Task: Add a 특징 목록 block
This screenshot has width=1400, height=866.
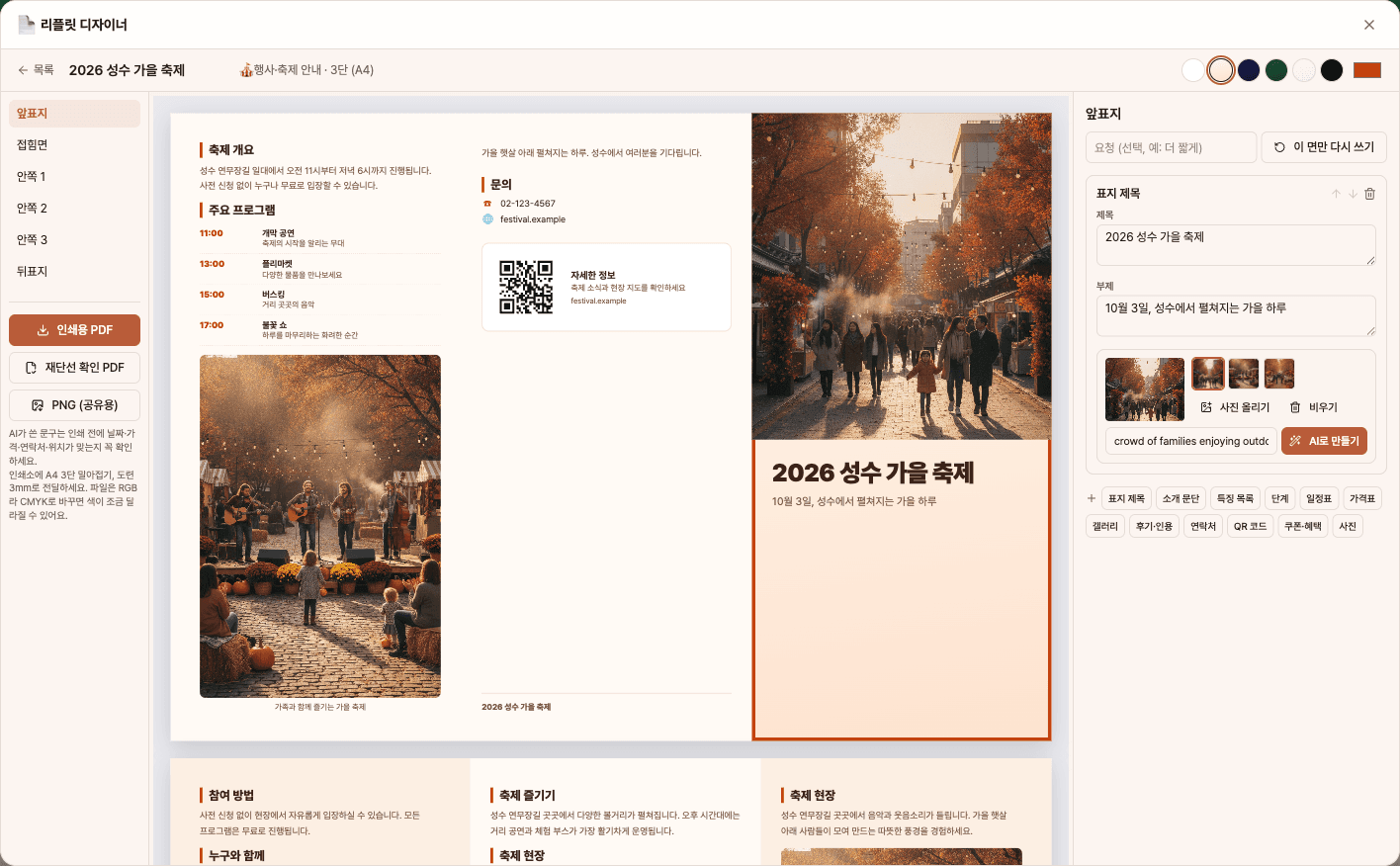Action: [x=1235, y=498]
